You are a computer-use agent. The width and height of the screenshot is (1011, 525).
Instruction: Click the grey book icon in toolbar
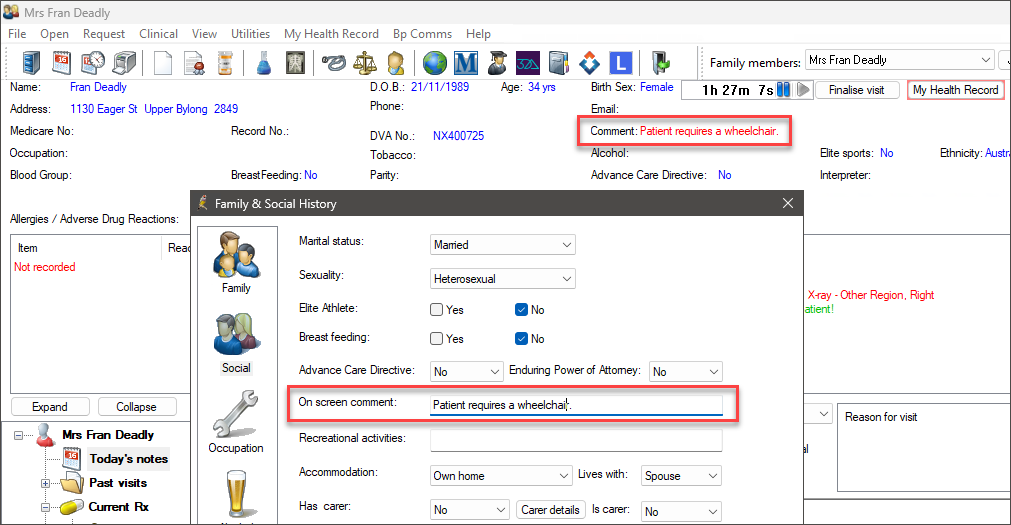558,63
